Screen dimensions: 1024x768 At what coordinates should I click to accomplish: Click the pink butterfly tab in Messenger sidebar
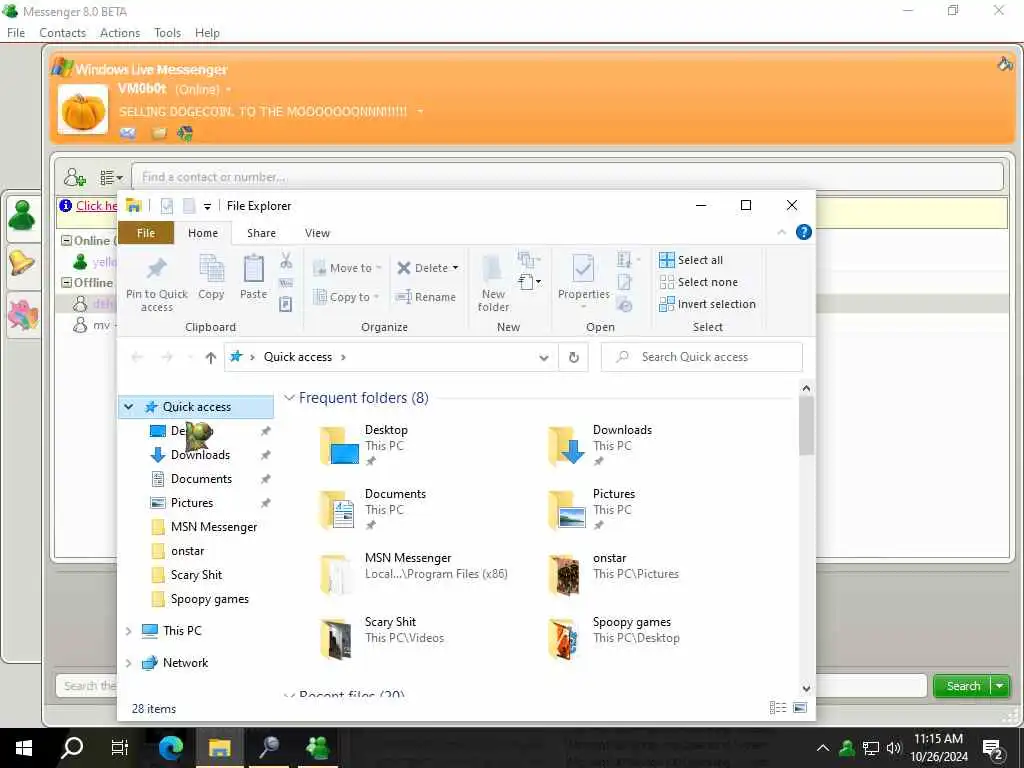tap(23, 313)
